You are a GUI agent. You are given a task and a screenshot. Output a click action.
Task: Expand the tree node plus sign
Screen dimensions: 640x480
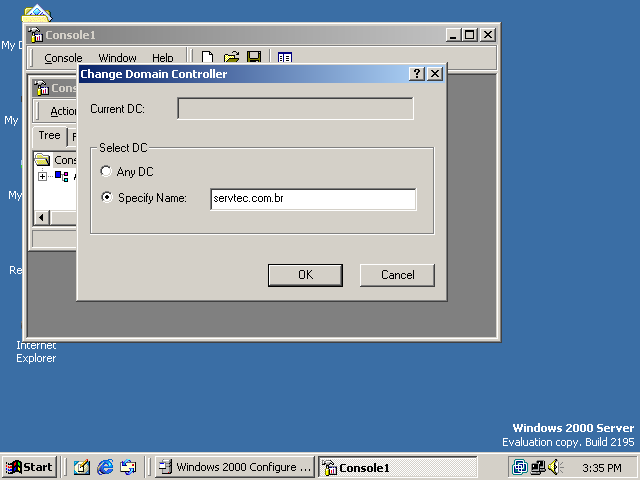[42, 176]
